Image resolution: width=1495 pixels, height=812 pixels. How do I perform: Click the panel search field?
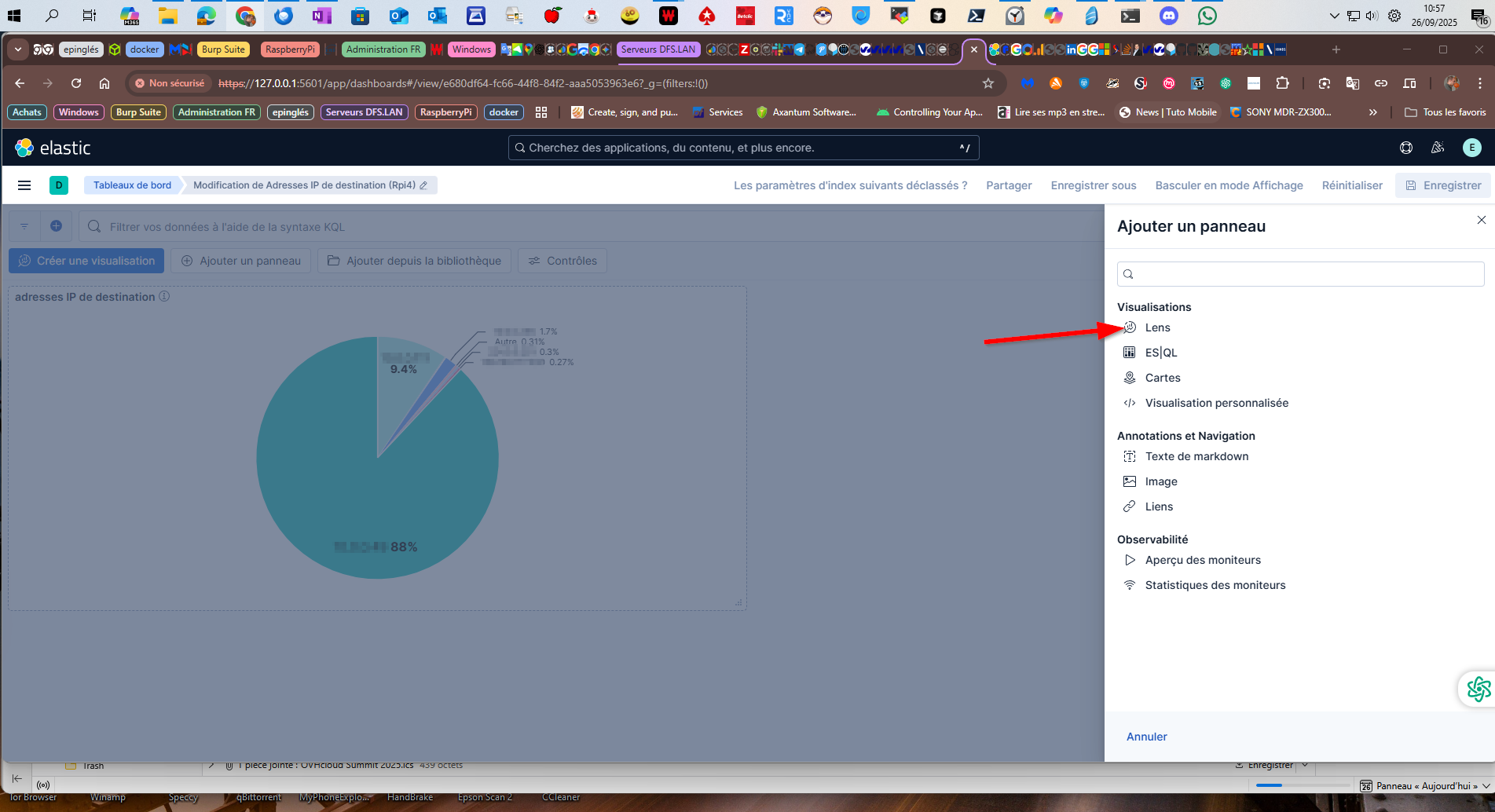(x=1300, y=274)
